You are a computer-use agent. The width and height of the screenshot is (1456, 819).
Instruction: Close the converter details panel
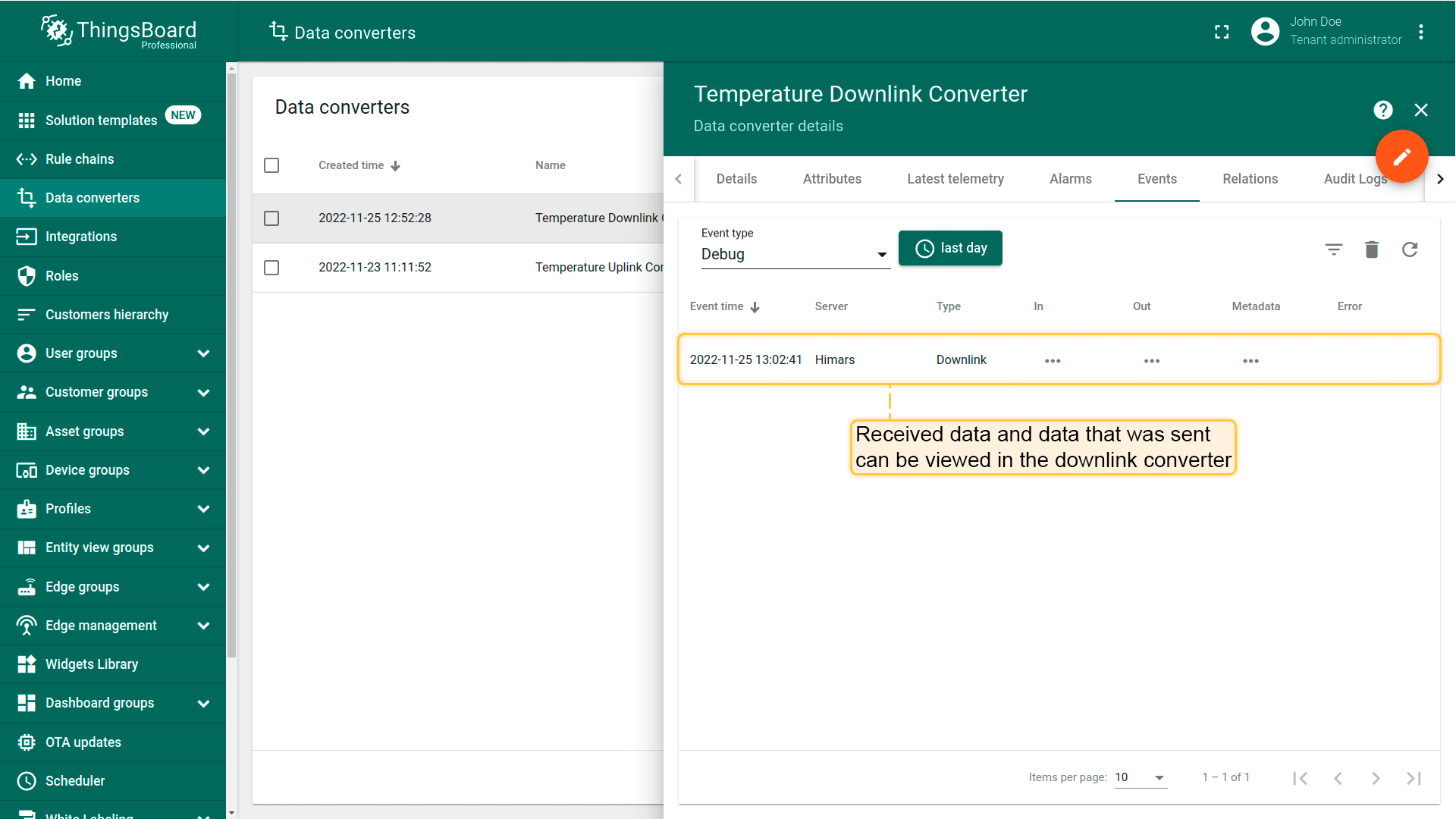[x=1421, y=110]
